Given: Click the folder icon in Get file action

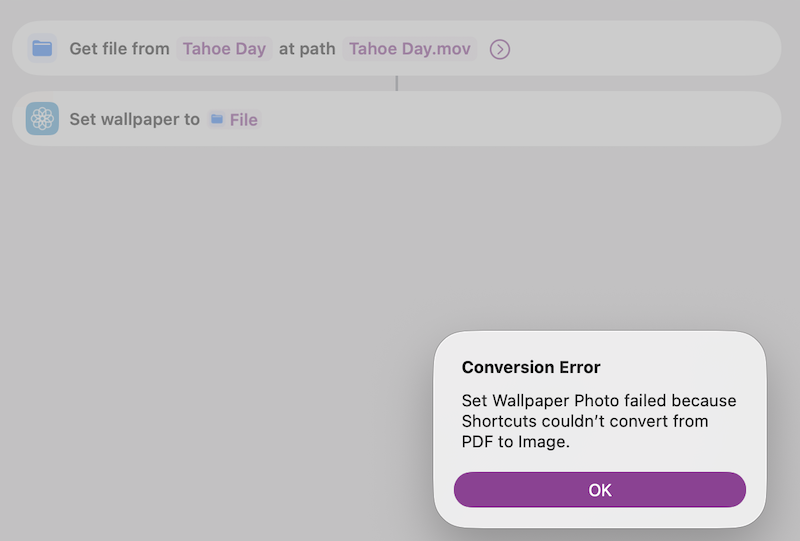Looking at the screenshot, I should (x=42, y=48).
